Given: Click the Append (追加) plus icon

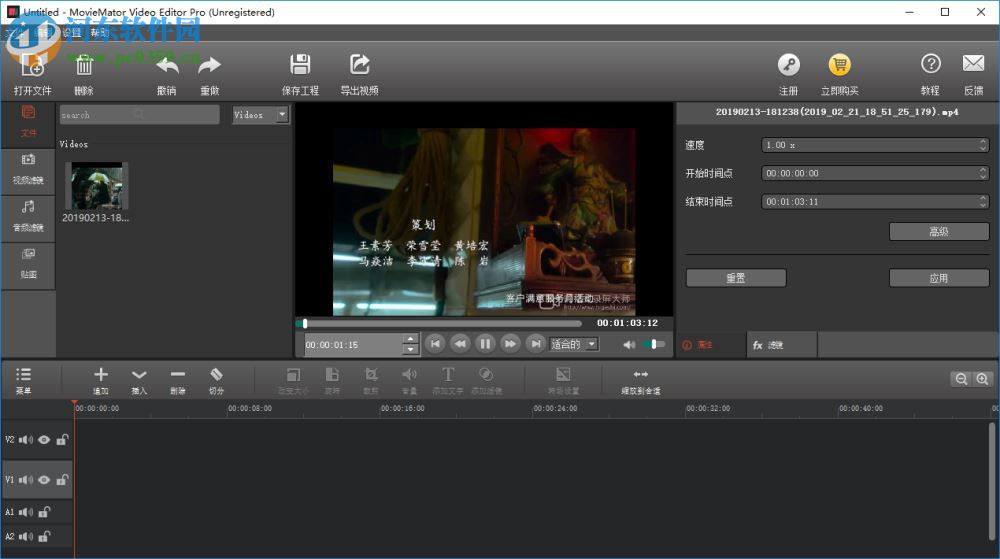Looking at the screenshot, I should click(101, 375).
